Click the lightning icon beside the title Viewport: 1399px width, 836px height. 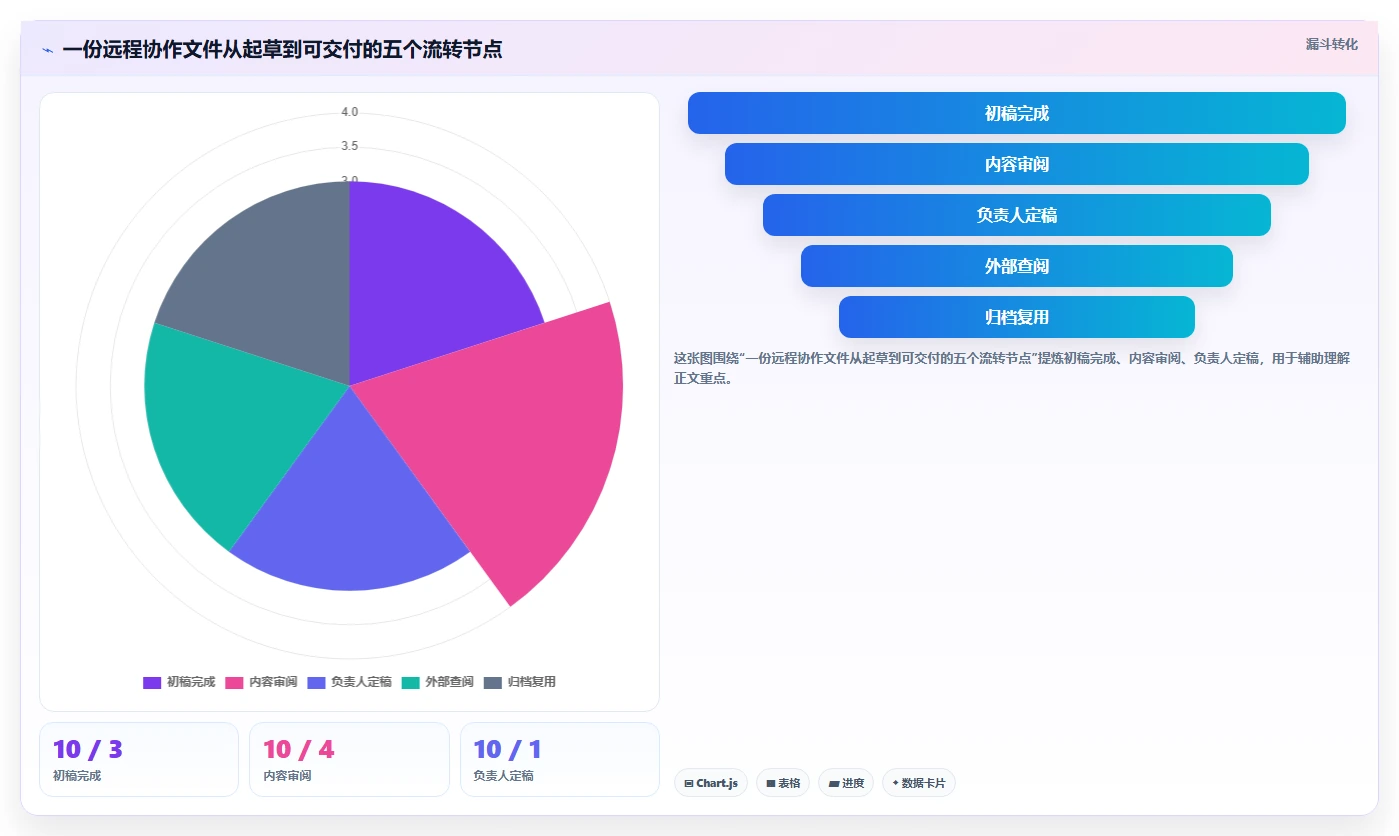point(47,50)
